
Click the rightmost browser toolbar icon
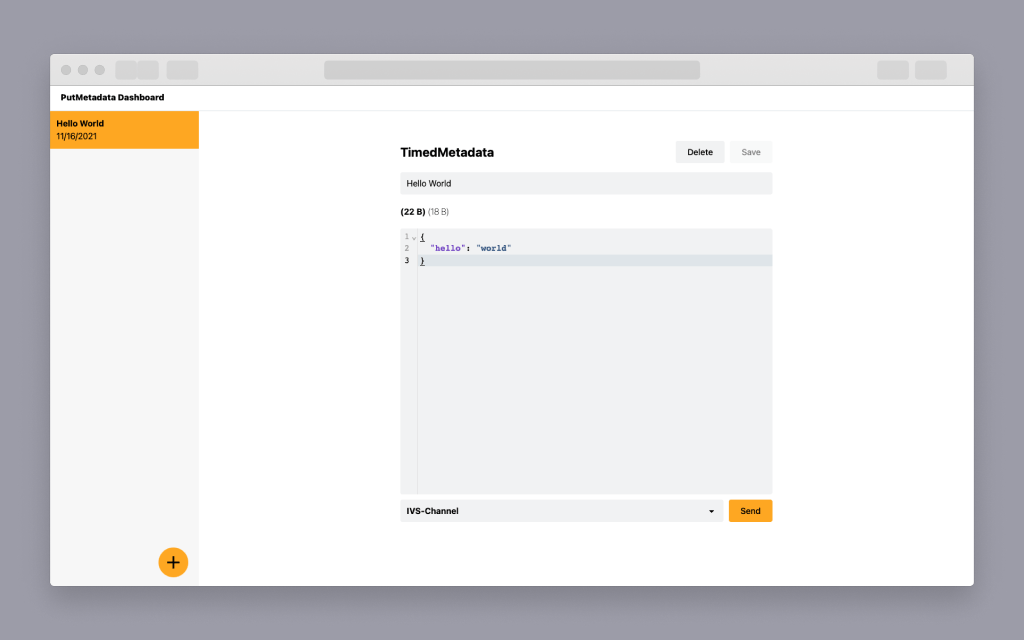(930, 70)
